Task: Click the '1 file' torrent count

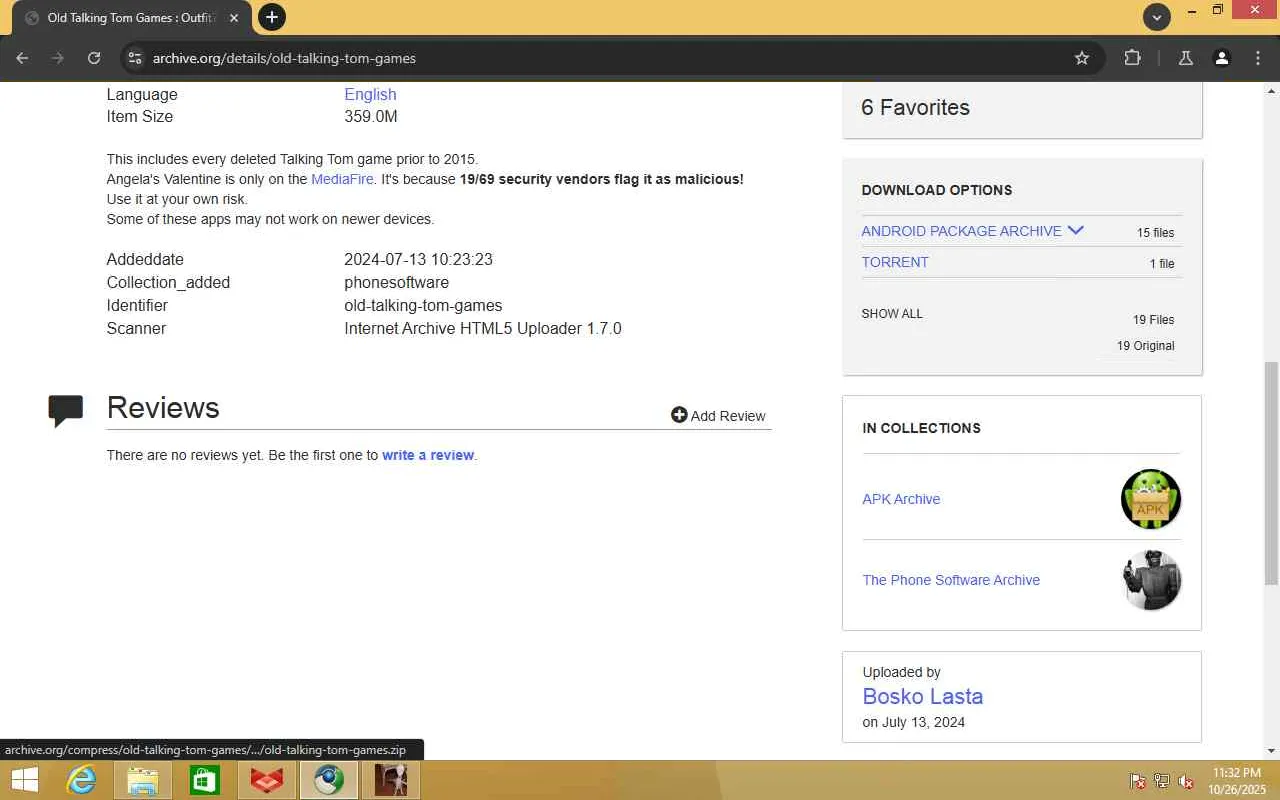Action: pyautogui.click(x=1162, y=264)
